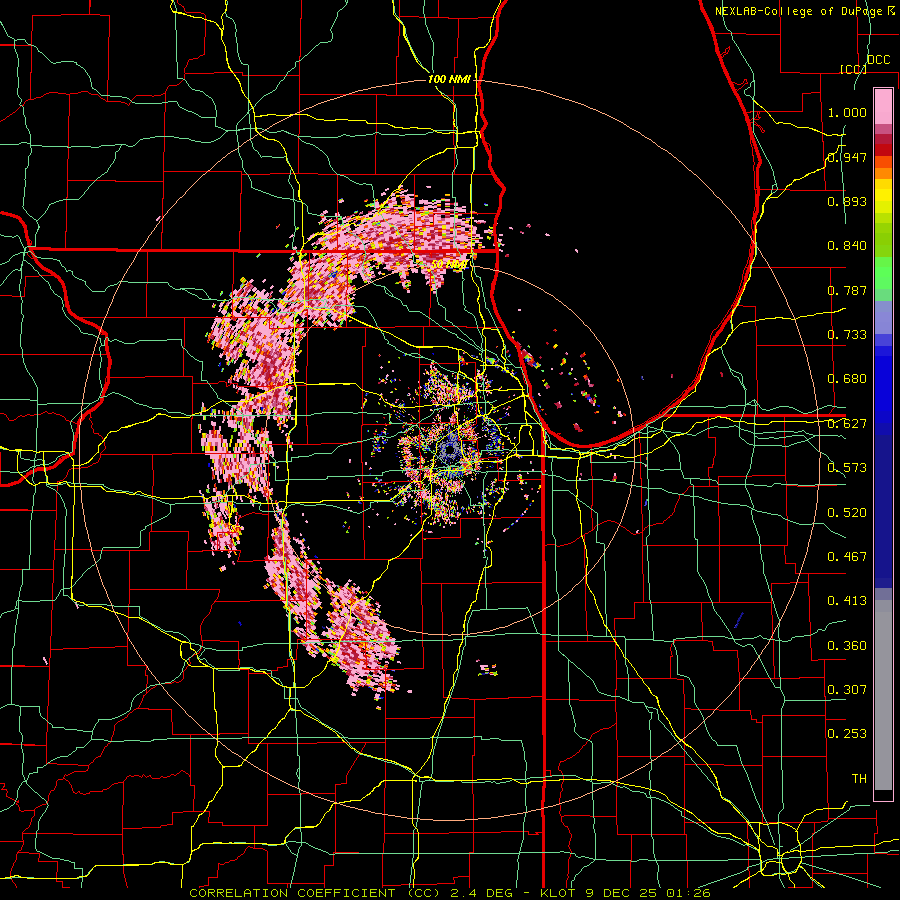Click the 0.840 legend value
900x900 pixels.
point(847,246)
